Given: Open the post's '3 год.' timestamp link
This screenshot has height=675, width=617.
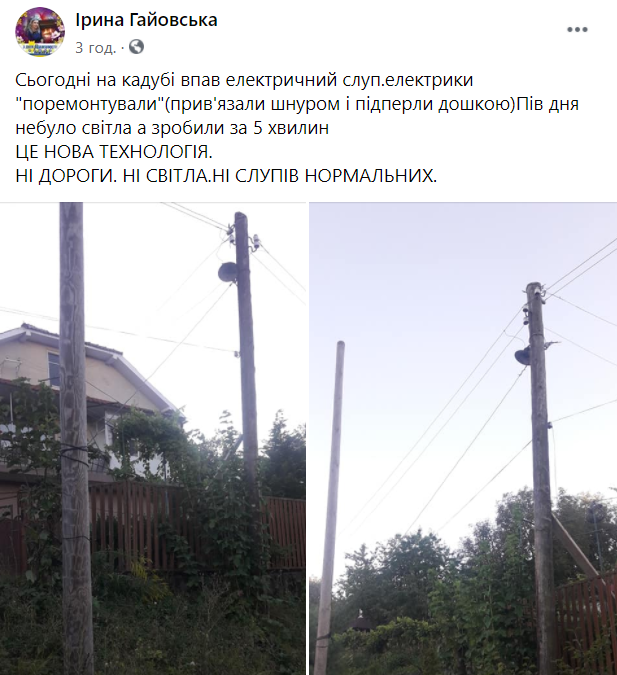Looking at the screenshot, I should pos(96,47).
